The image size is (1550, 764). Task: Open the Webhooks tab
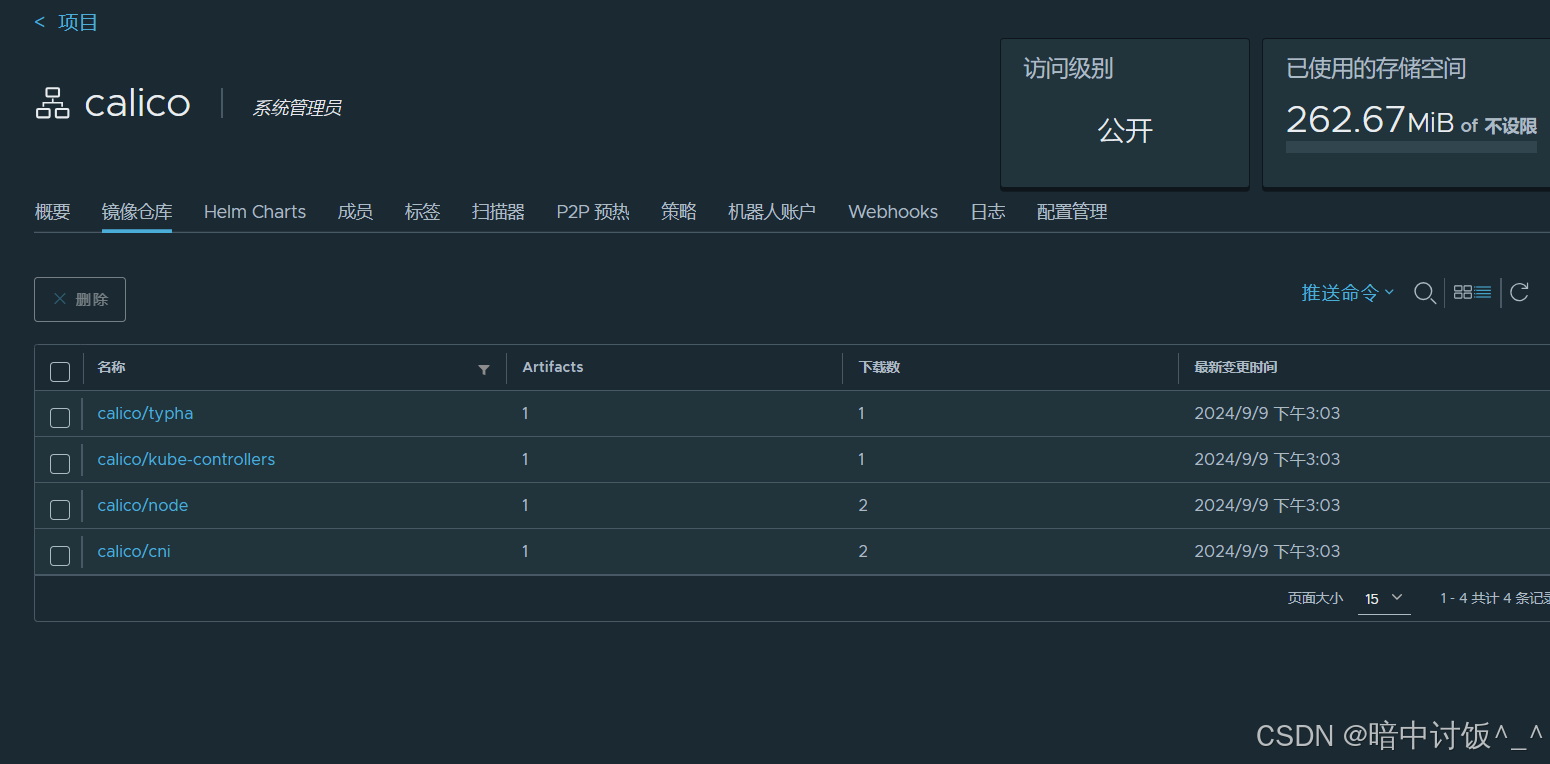(x=893, y=212)
